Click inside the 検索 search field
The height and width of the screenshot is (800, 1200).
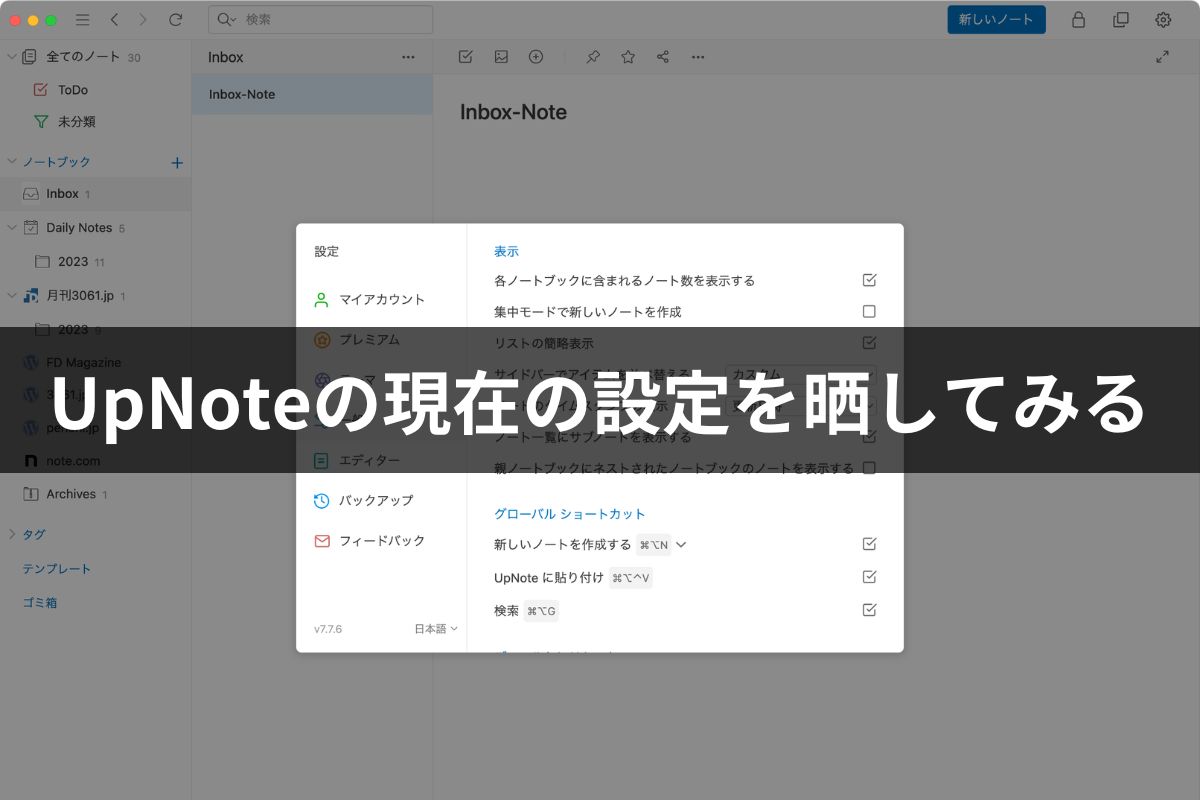pos(320,19)
